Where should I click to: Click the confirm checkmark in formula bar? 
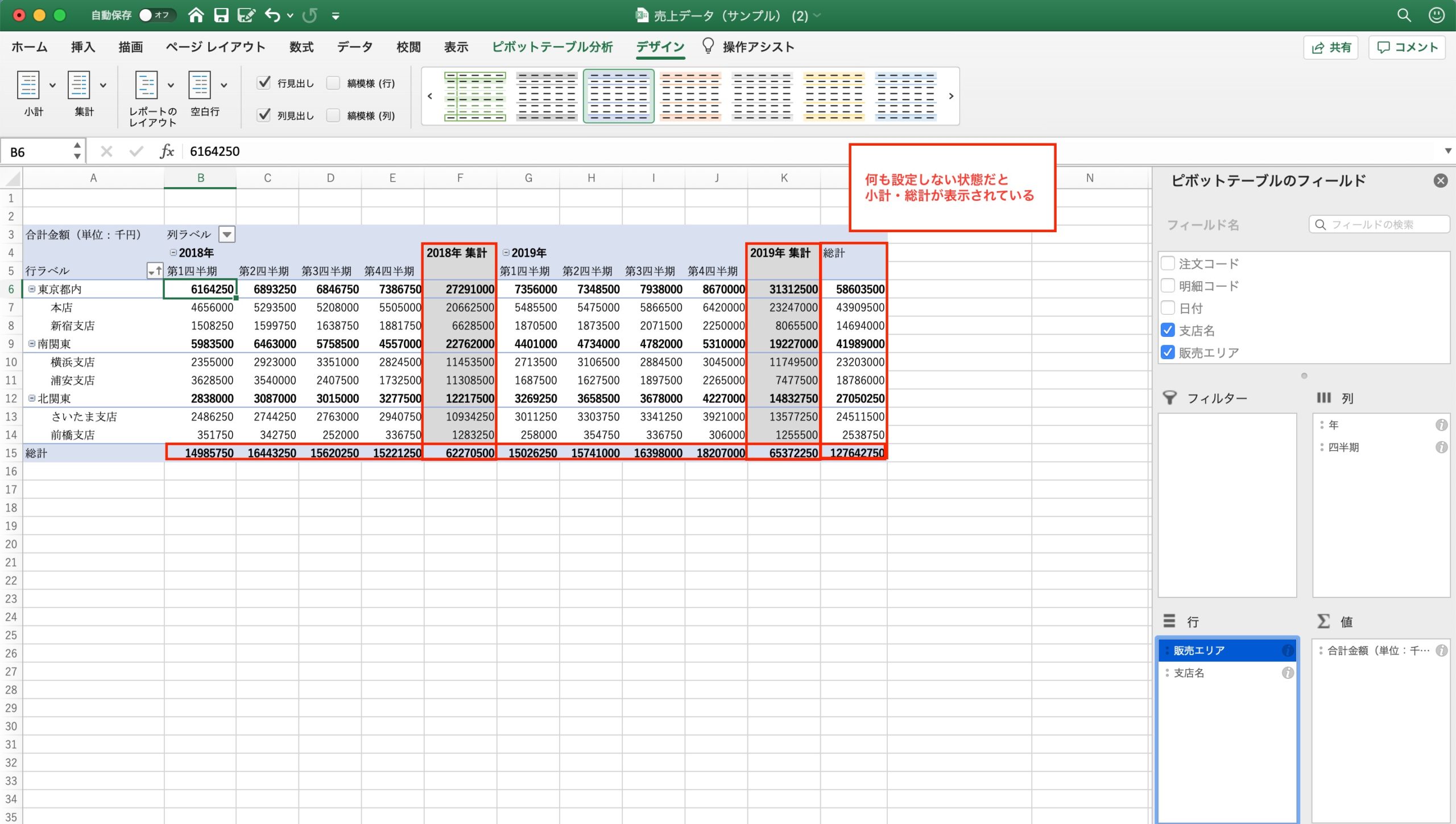pyautogui.click(x=136, y=151)
